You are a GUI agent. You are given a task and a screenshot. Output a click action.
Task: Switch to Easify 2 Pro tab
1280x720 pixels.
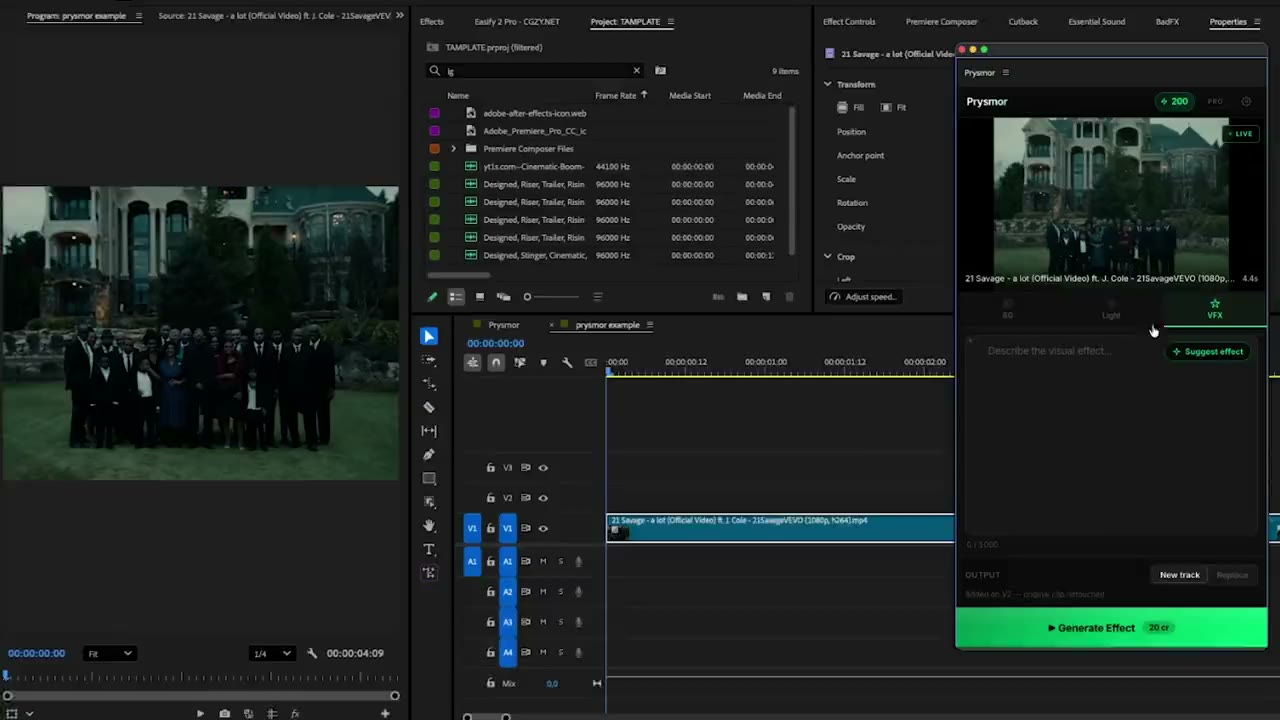(516, 22)
